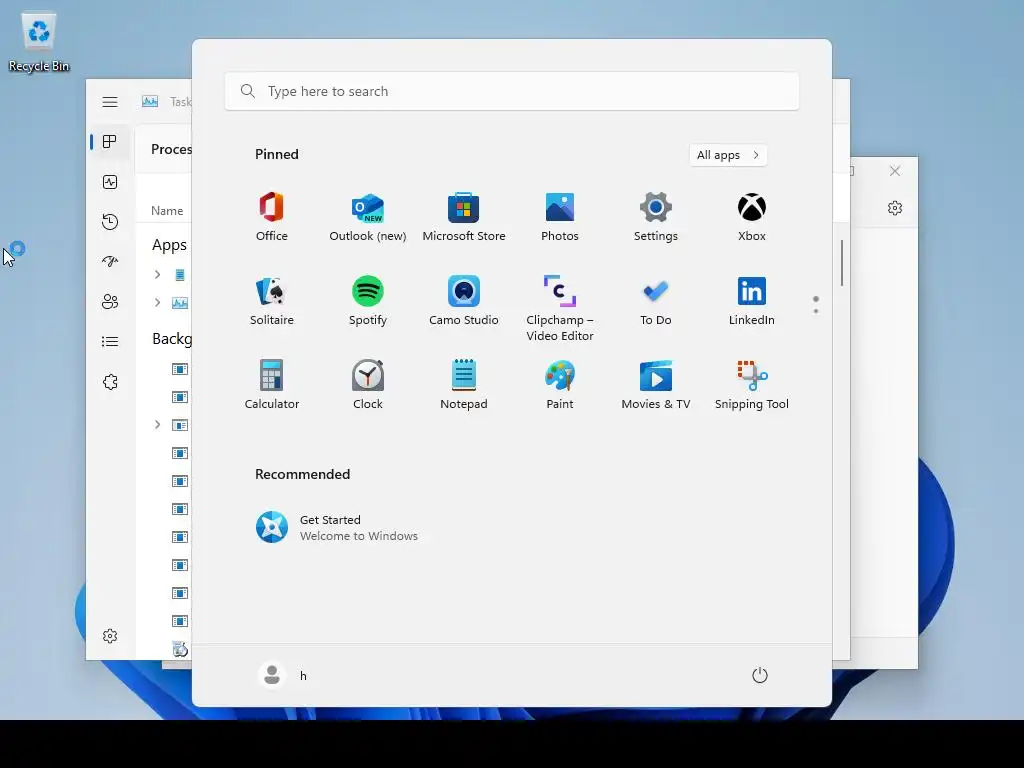
Task: Expand the first app row in Task Manager
Action: tap(157, 274)
